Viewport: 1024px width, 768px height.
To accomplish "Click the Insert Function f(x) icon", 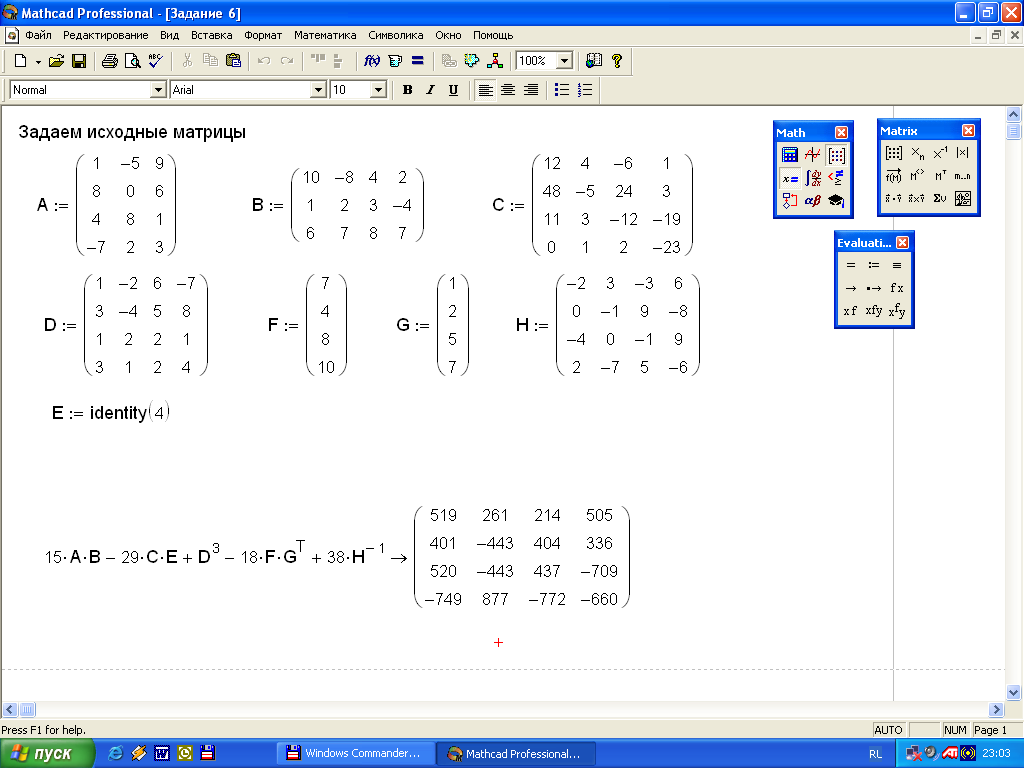I will [372, 61].
